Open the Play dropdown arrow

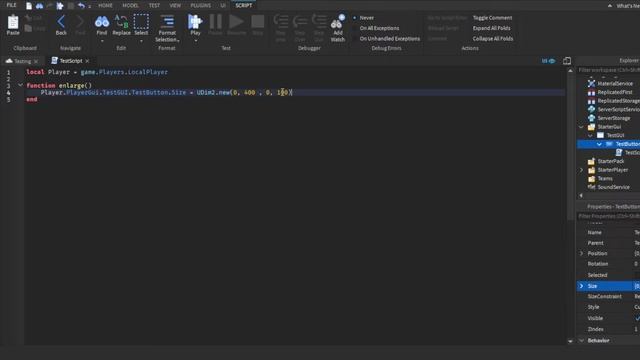[x=195, y=41]
